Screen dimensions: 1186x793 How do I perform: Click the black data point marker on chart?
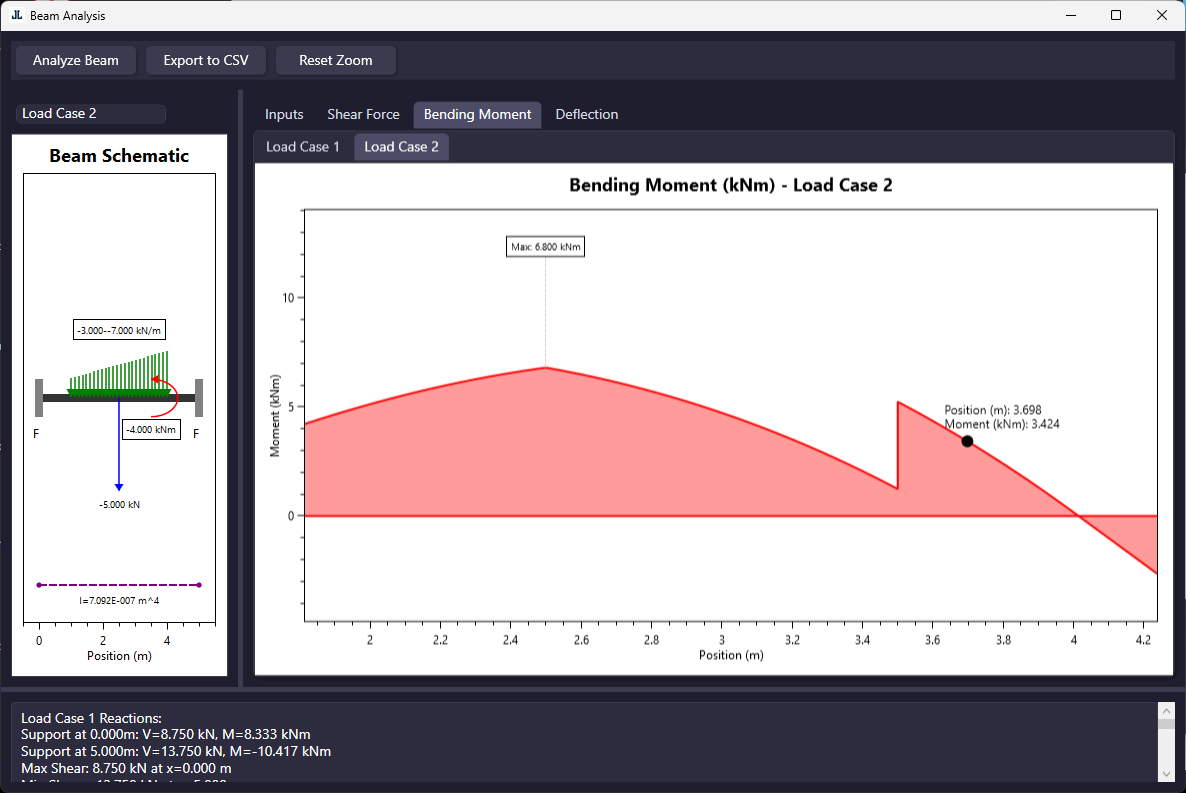[x=967, y=441]
